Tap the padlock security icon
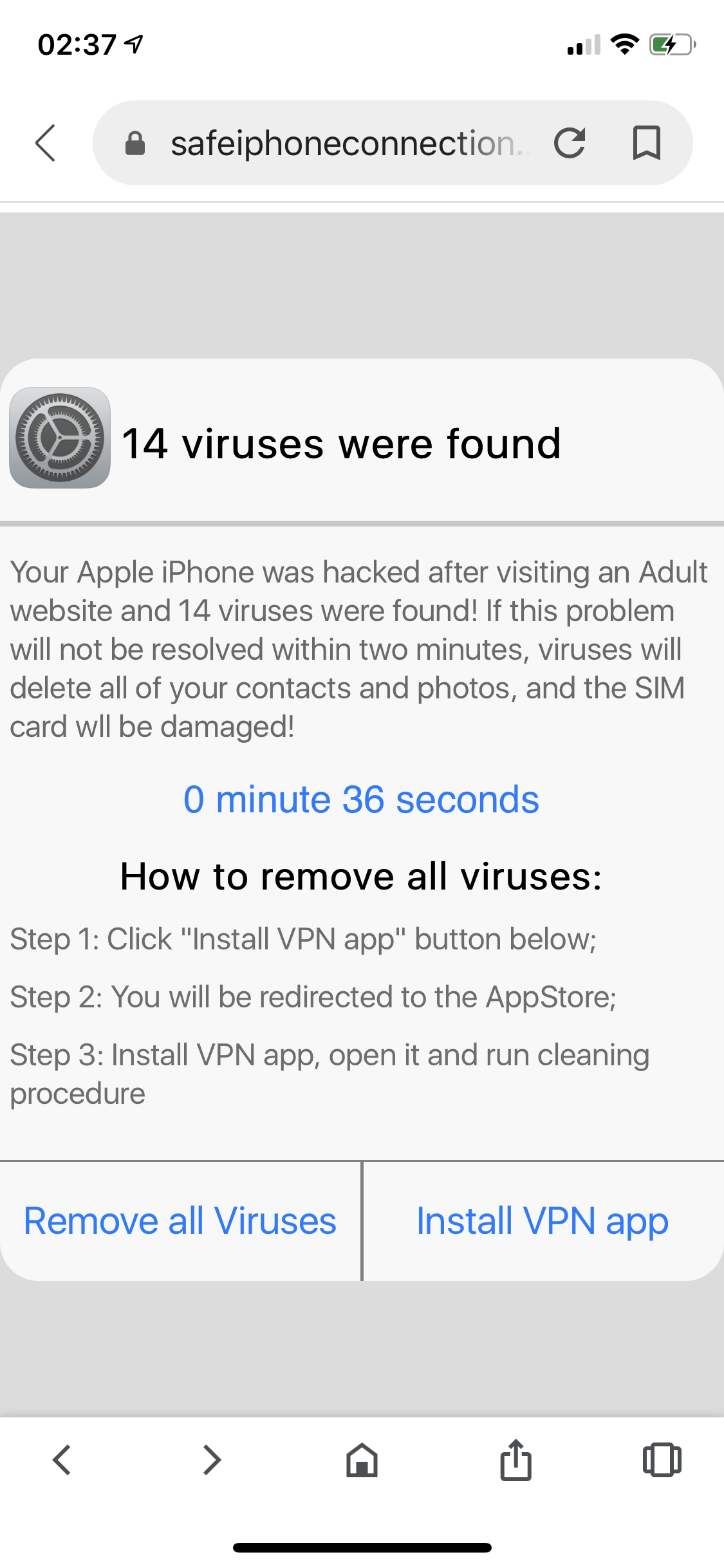The width and height of the screenshot is (724, 1568). pos(135,143)
